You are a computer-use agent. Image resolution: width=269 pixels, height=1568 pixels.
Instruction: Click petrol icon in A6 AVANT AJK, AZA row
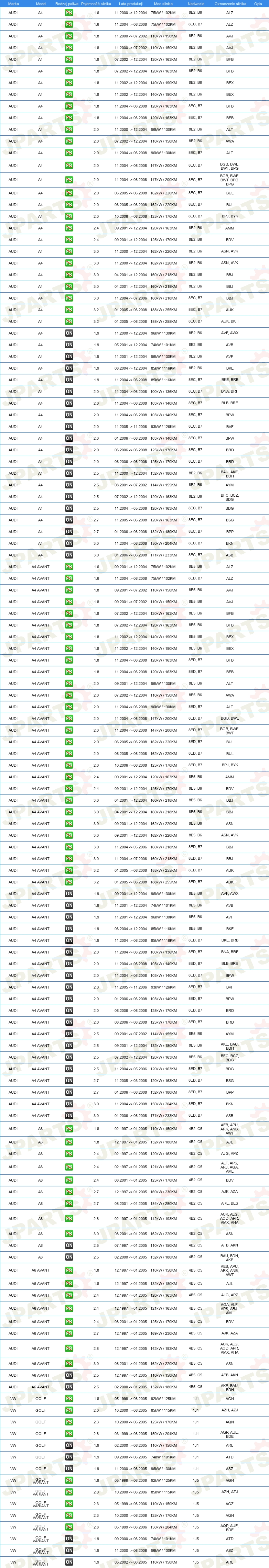[69, 1333]
